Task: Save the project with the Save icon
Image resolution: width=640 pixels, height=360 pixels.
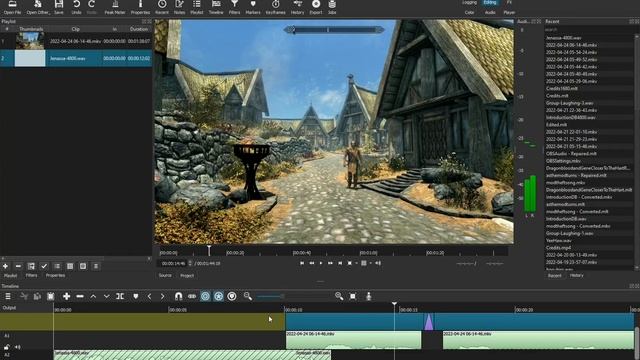Action: 59,7
